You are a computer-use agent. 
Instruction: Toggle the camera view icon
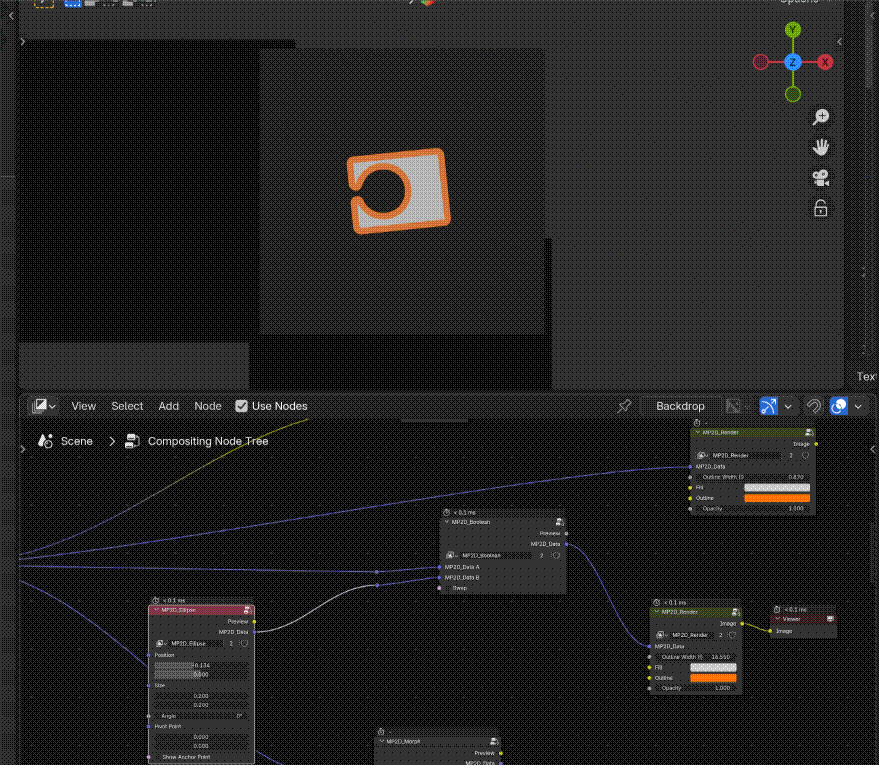821,178
